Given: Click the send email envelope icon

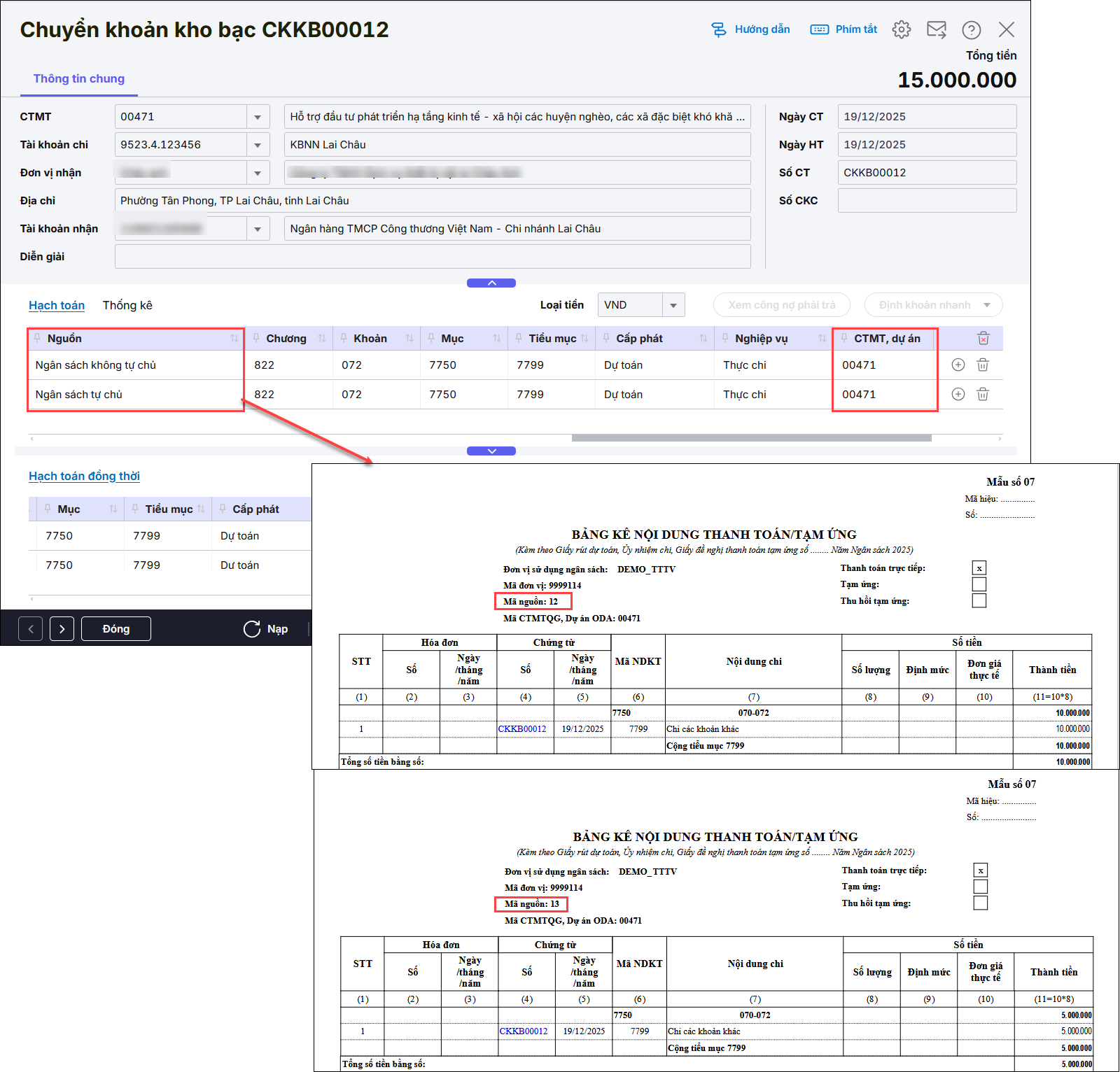Looking at the screenshot, I should (936, 29).
